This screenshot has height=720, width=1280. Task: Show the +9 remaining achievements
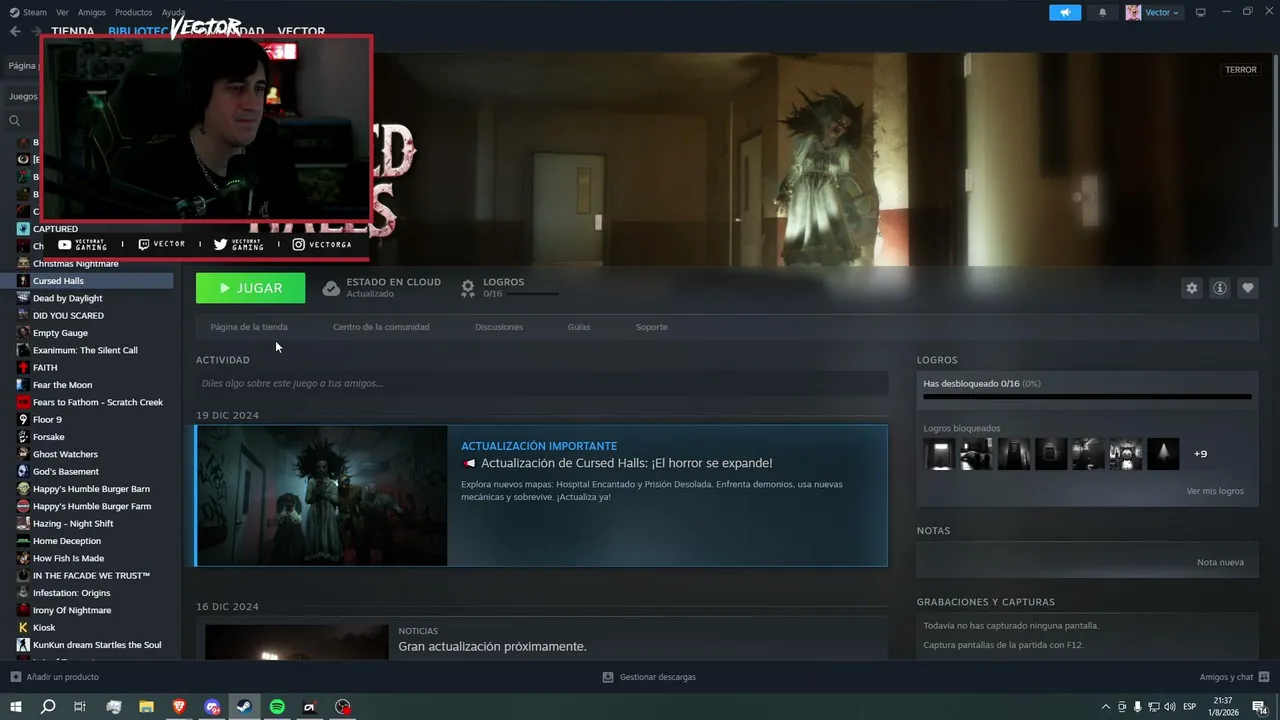[x=1200, y=454]
